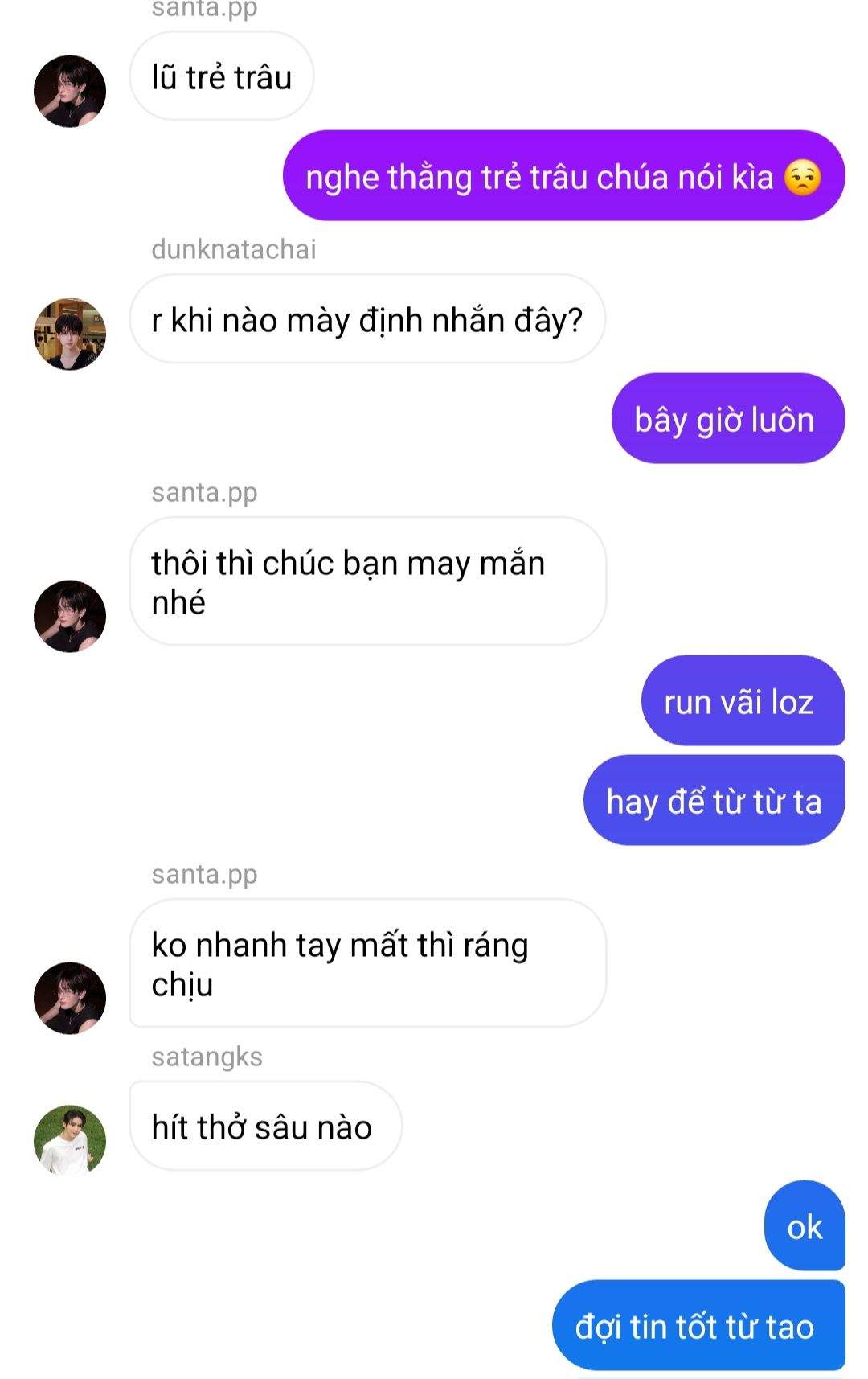Viewport: 868px width, 1379px height.
Task: Select the "đợi tin tốt từ tao" message
Action: [698, 1326]
